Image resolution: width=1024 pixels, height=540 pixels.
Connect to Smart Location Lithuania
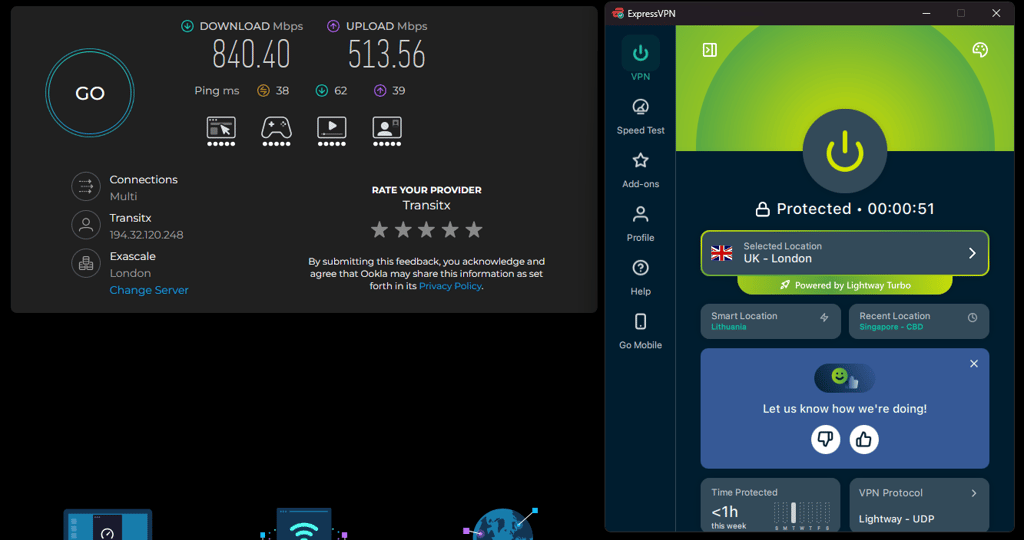click(x=771, y=321)
